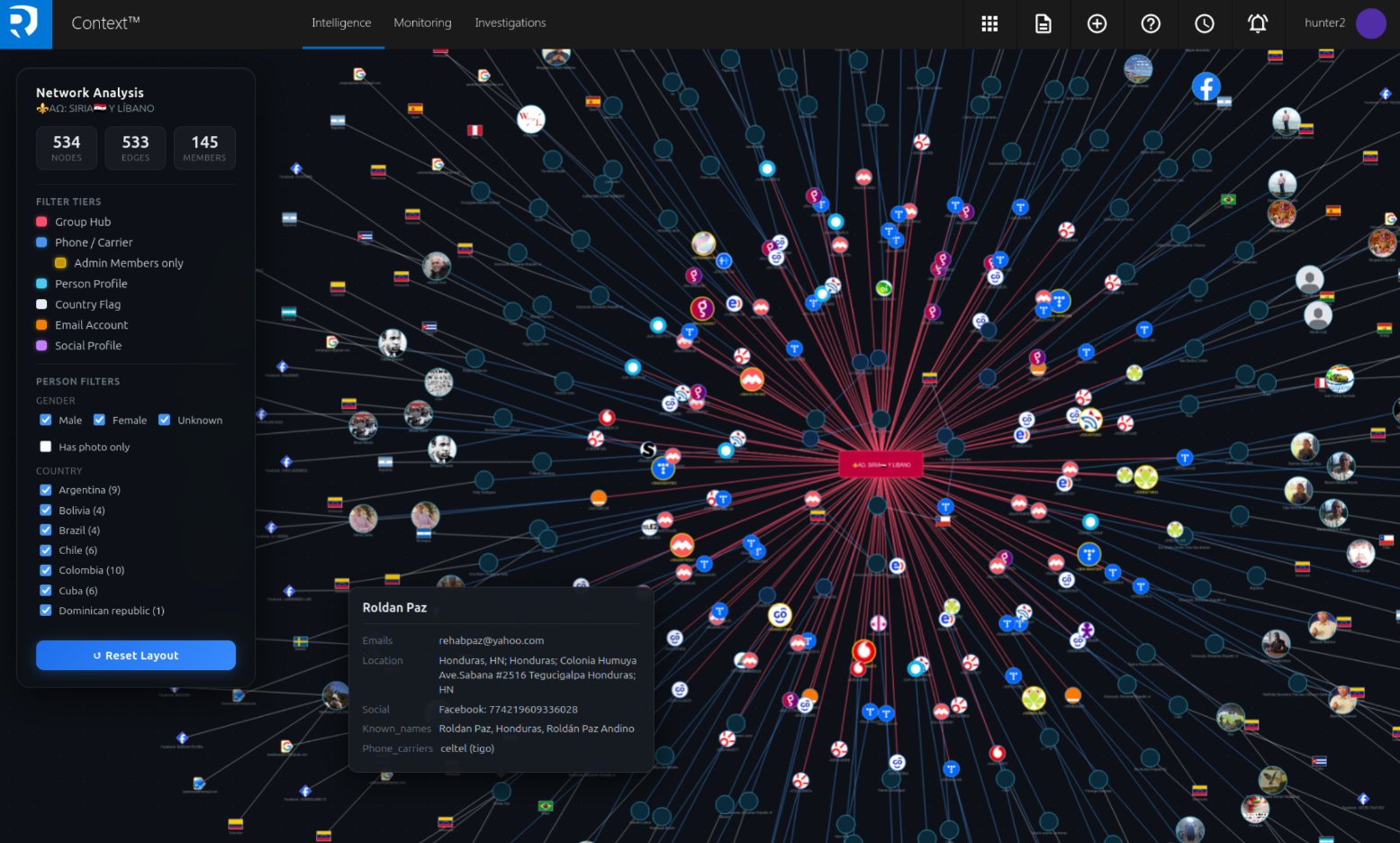Open the document report icon
The width and height of the screenshot is (1400, 843).
pos(1043,23)
